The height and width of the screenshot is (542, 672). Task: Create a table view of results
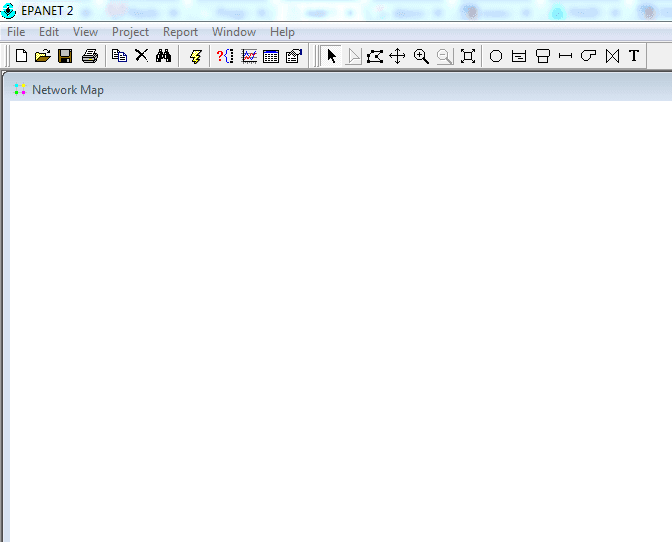pos(271,56)
